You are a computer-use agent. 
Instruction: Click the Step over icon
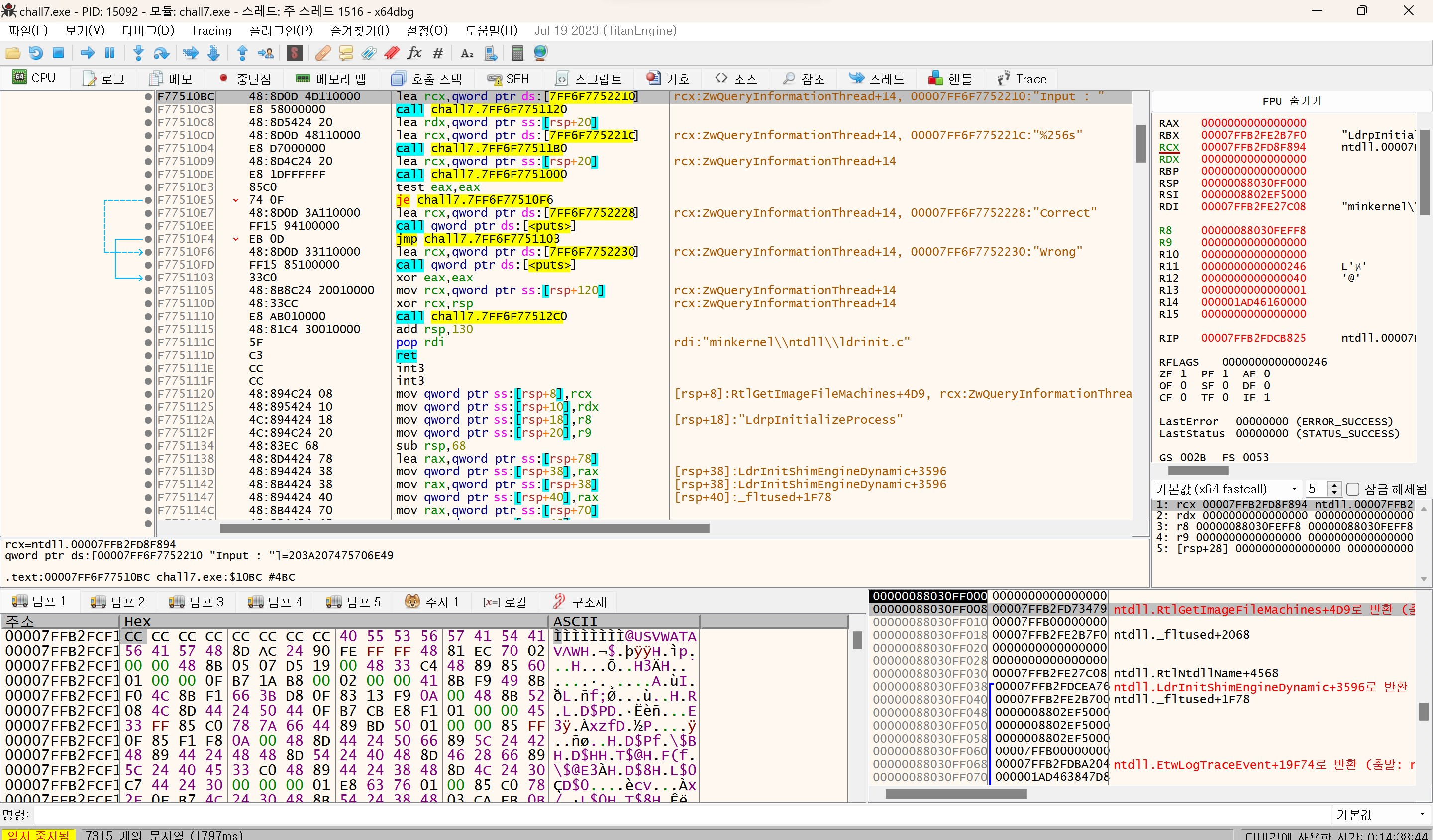tap(162, 53)
